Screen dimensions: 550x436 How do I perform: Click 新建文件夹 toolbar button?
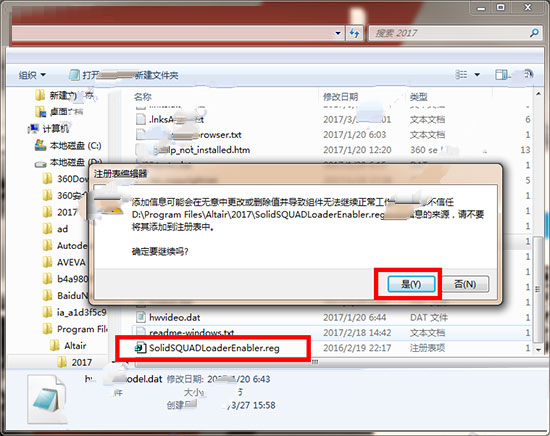[156, 75]
